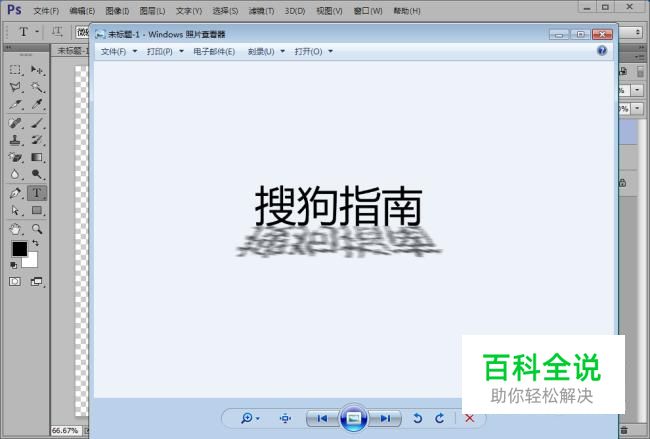The image size is (650, 439).
Task: Open Photo Viewer 打开(O) dropdown
Action: [x=313, y=51]
